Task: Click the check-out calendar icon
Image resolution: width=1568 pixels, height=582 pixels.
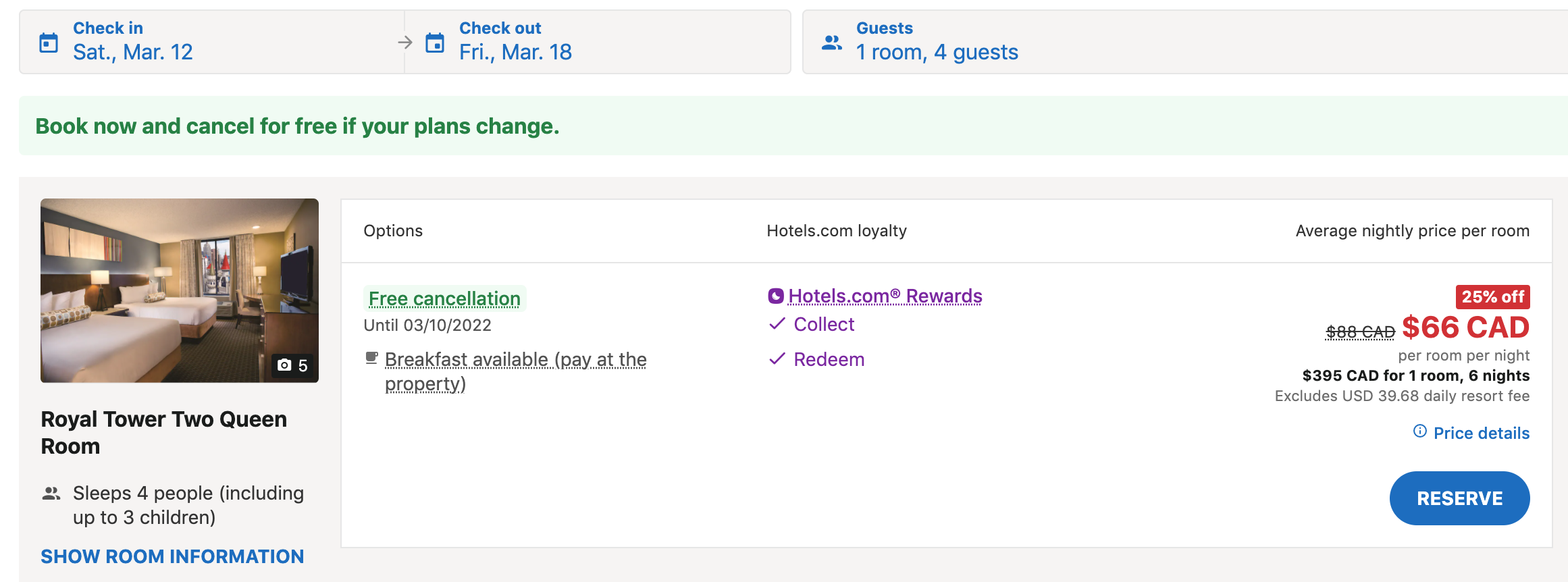Action: coord(435,43)
